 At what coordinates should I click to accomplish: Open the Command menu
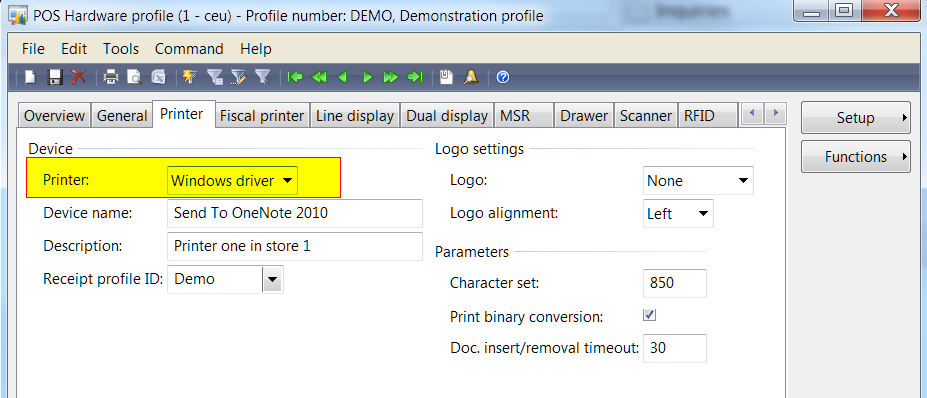pyautogui.click(x=189, y=48)
